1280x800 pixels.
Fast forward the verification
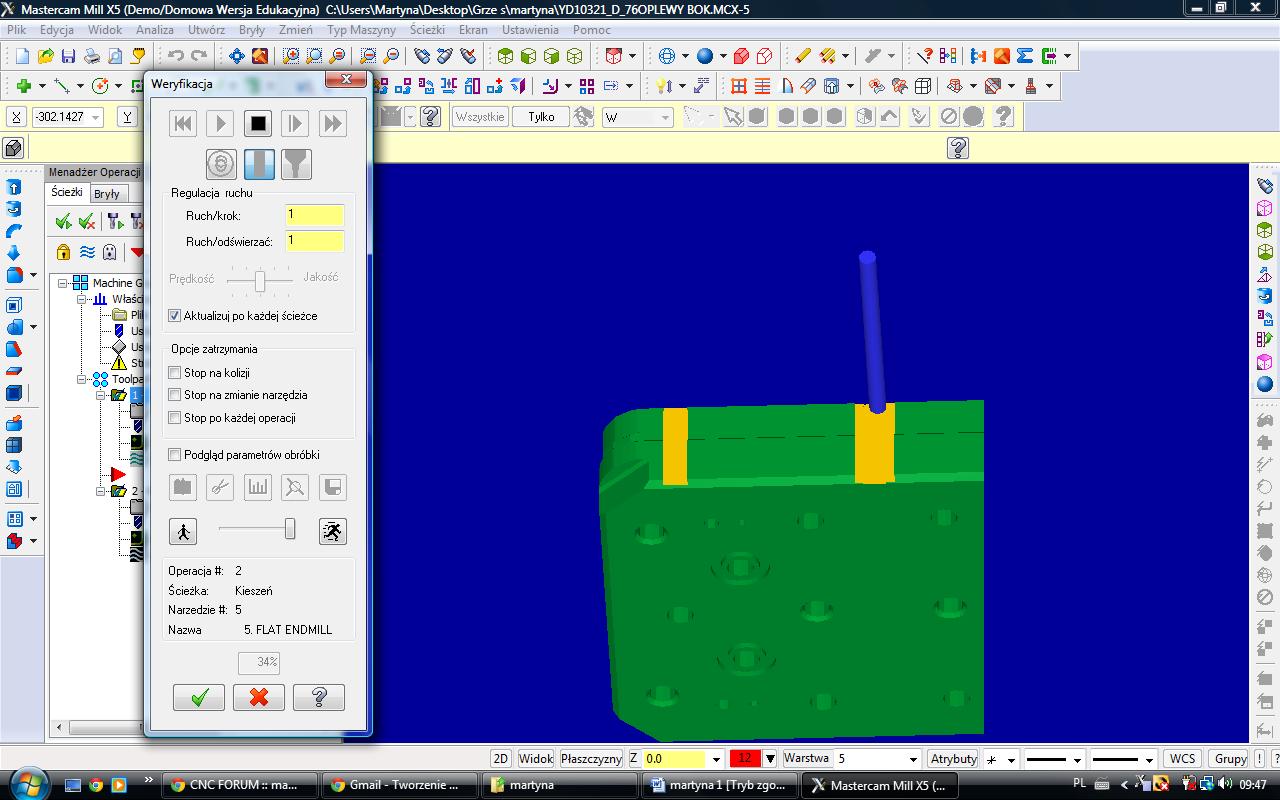(x=333, y=124)
